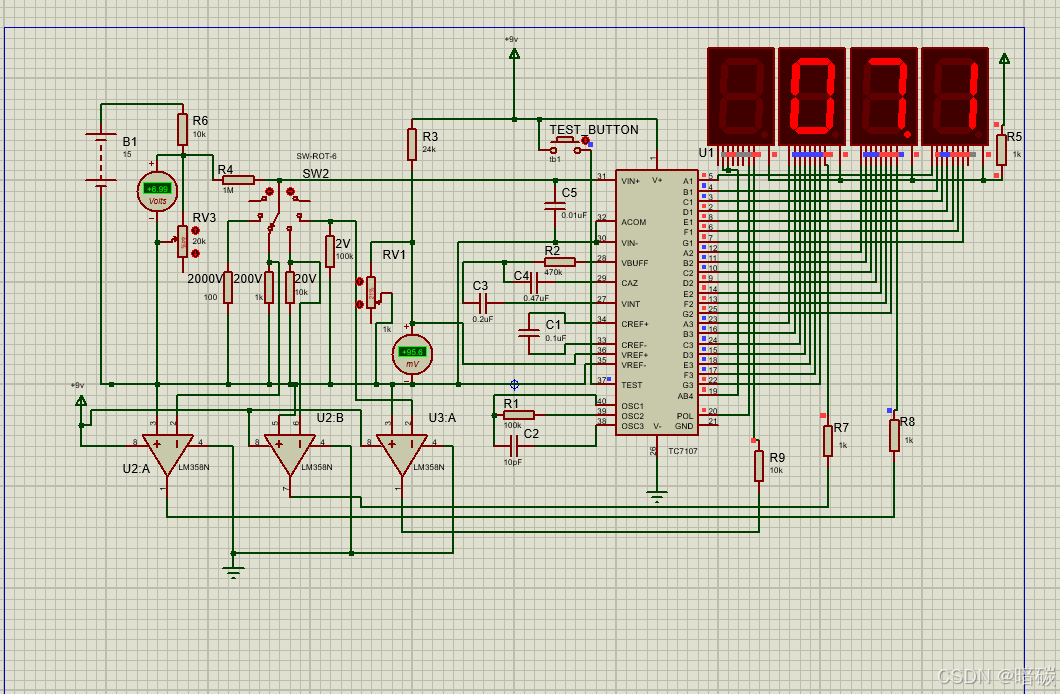Screen dimensions: 1060x694
Task: Select the 200V range resistor (1k)
Action: [x=269, y=287]
